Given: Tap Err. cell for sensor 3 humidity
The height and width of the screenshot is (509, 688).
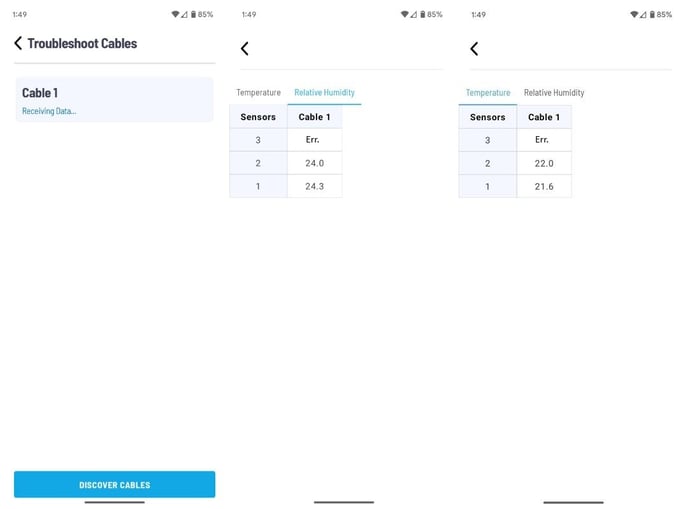Looking at the screenshot, I should point(315,140).
